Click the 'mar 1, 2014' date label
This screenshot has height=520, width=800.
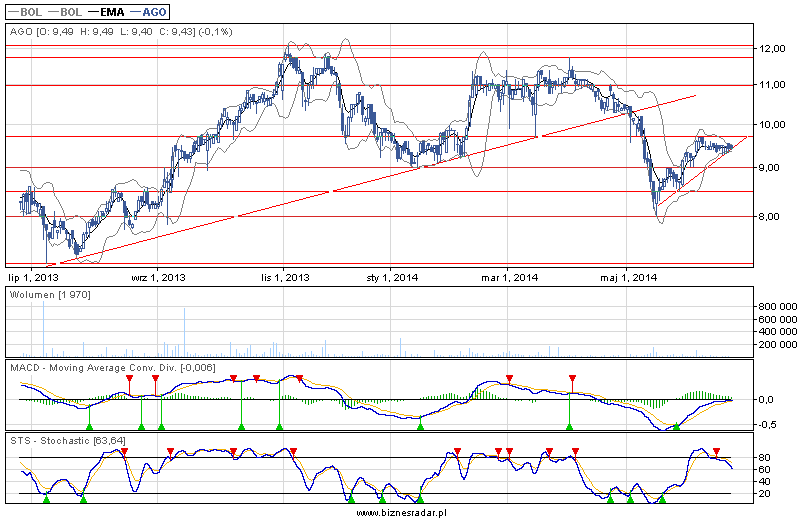509,278
